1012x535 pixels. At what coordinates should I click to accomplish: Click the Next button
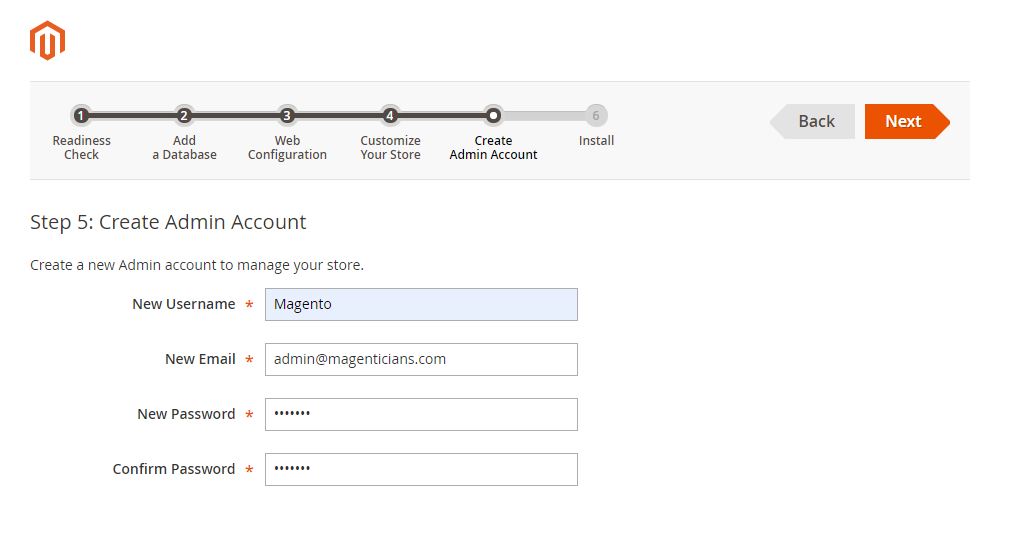[x=907, y=121]
